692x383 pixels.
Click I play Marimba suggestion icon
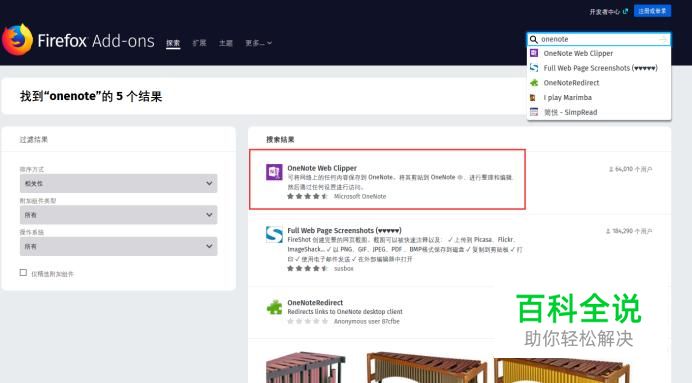click(533, 98)
